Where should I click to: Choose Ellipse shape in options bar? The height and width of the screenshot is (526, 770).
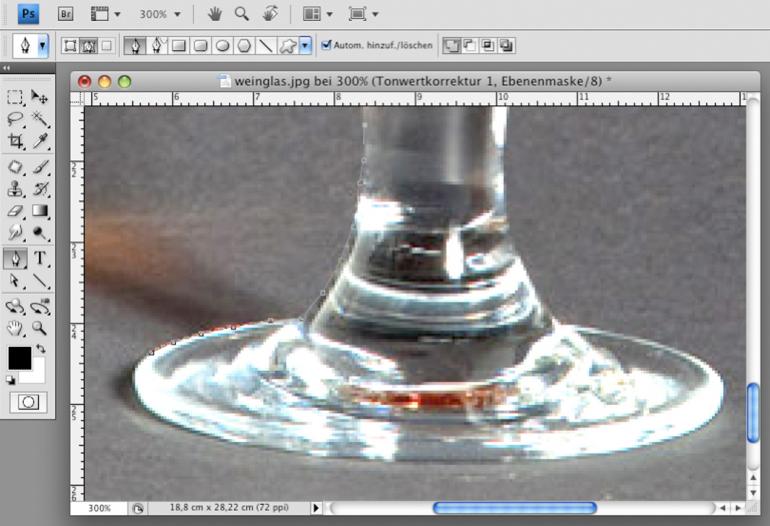coord(222,46)
